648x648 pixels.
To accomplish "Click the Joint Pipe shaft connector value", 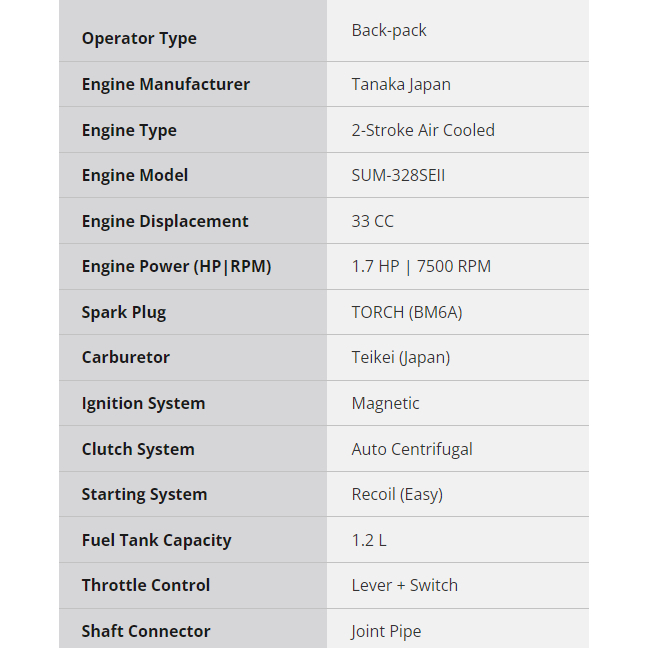I will point(386,631).
